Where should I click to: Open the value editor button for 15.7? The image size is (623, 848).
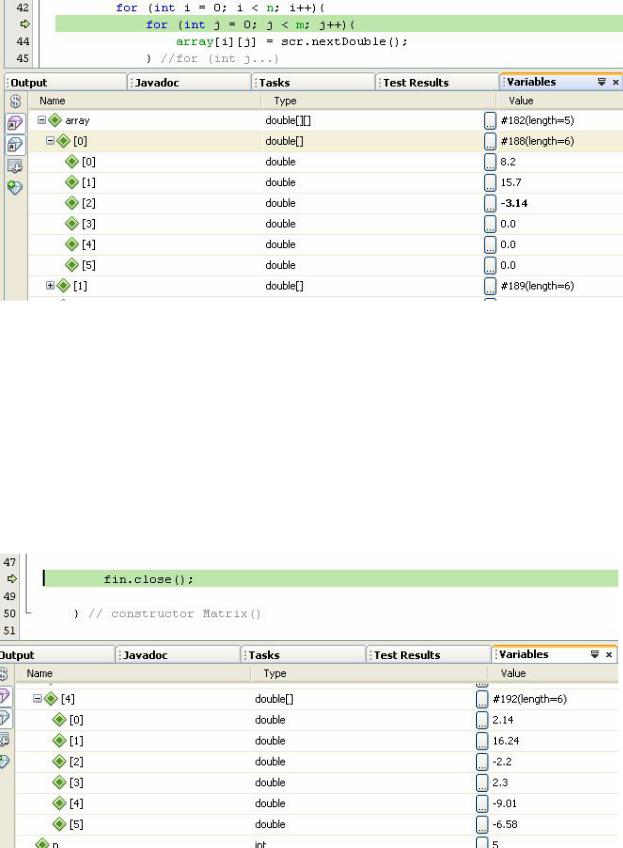(490, 182)
